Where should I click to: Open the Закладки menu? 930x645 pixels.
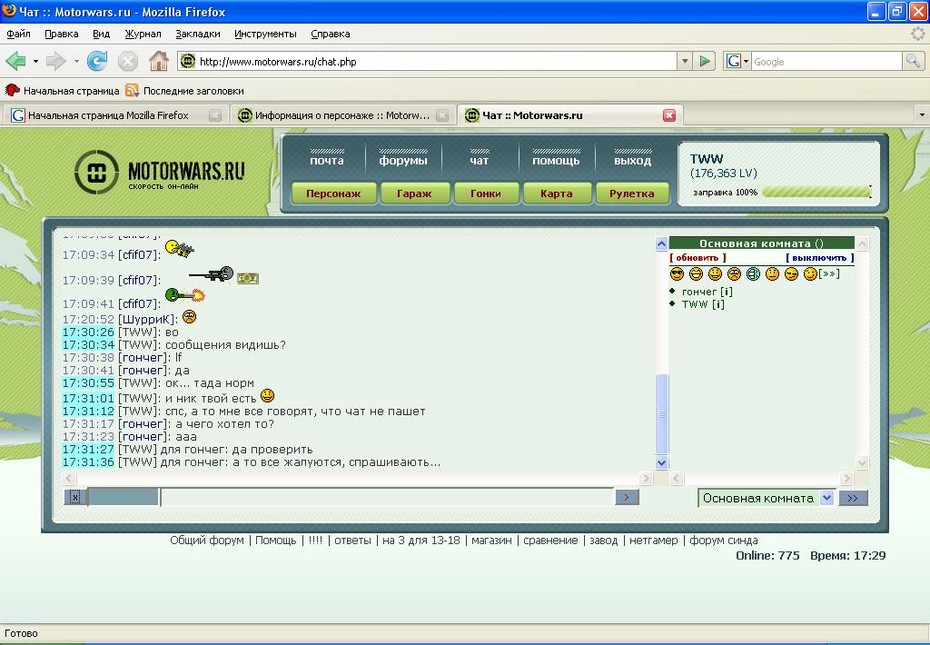click(198, 34)
